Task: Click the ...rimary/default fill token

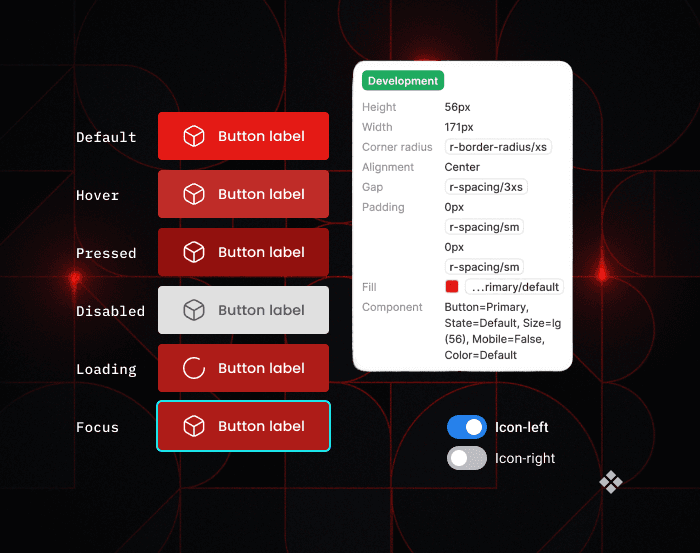Action: pos(514,287)
